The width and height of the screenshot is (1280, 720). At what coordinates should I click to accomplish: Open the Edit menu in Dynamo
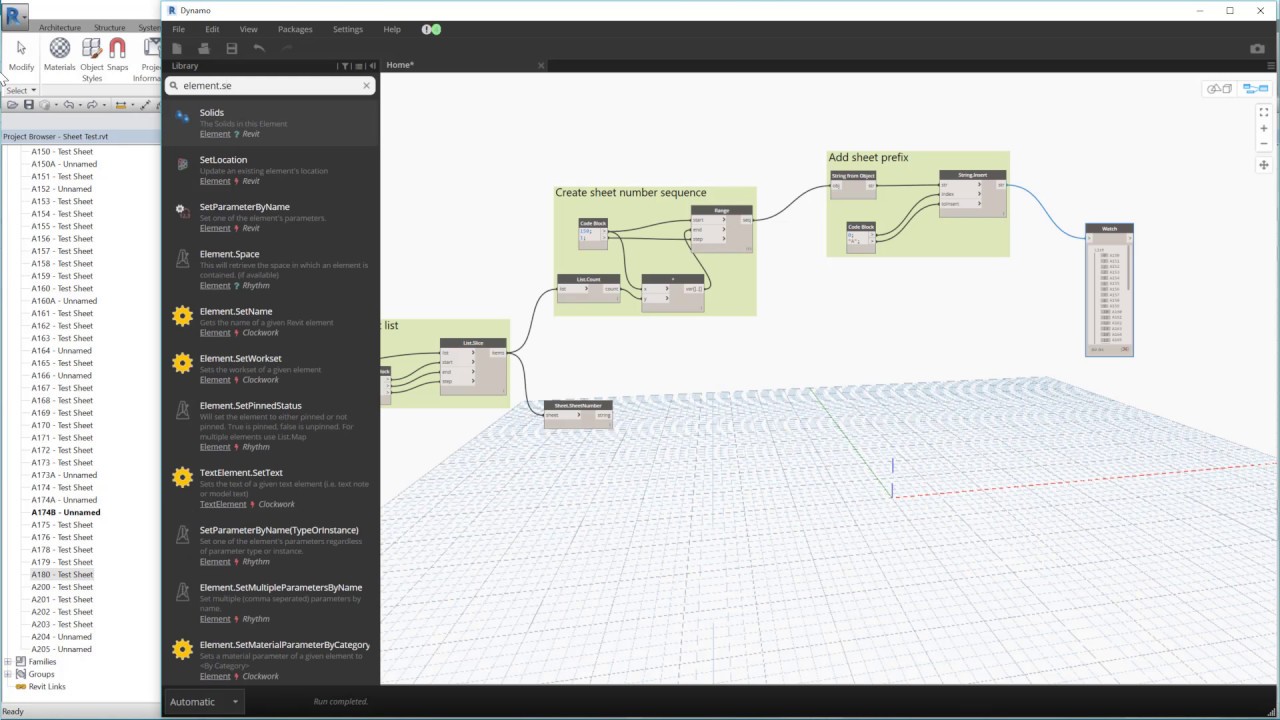pyautogui.click(x=212, y=29)
